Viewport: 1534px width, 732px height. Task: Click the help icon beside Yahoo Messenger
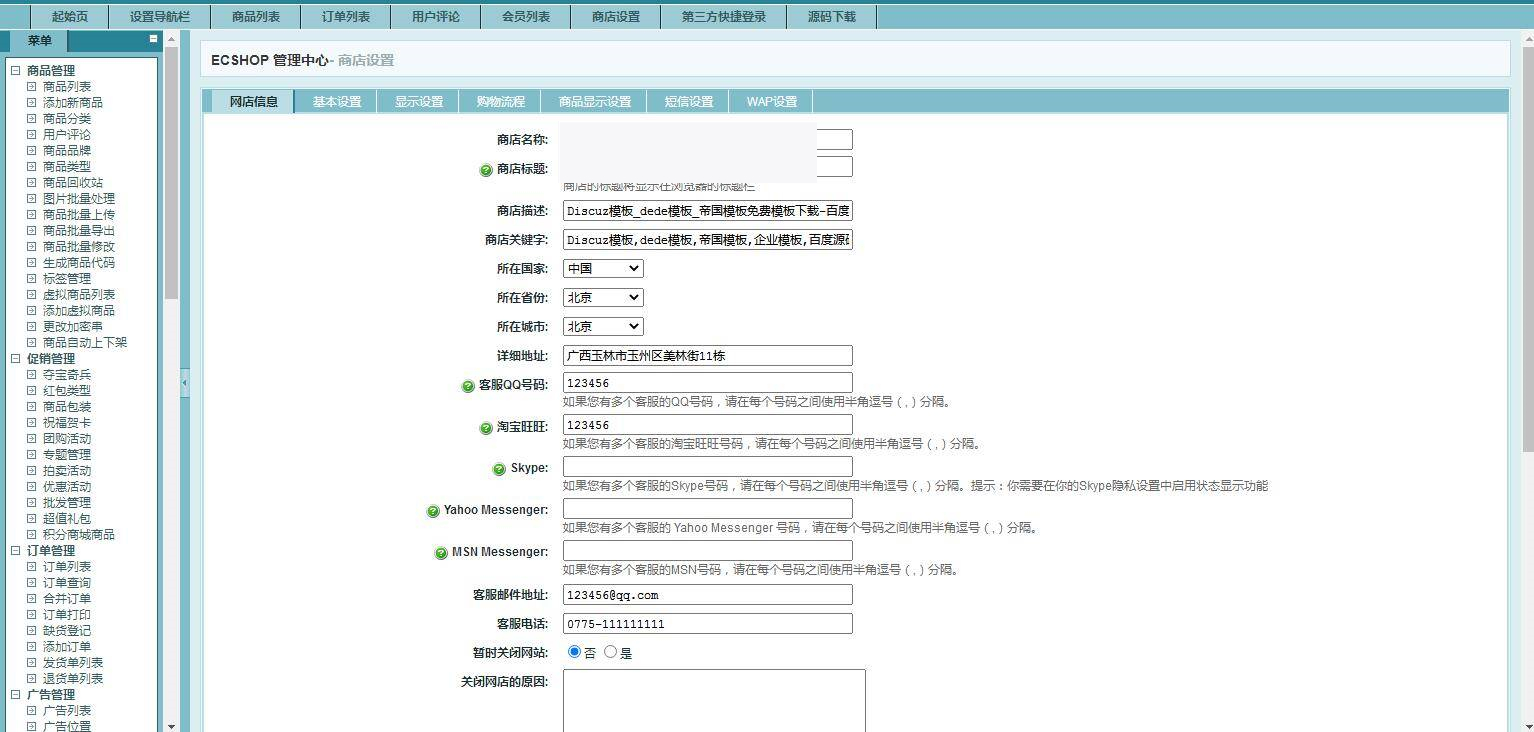(x=433, y=510)
